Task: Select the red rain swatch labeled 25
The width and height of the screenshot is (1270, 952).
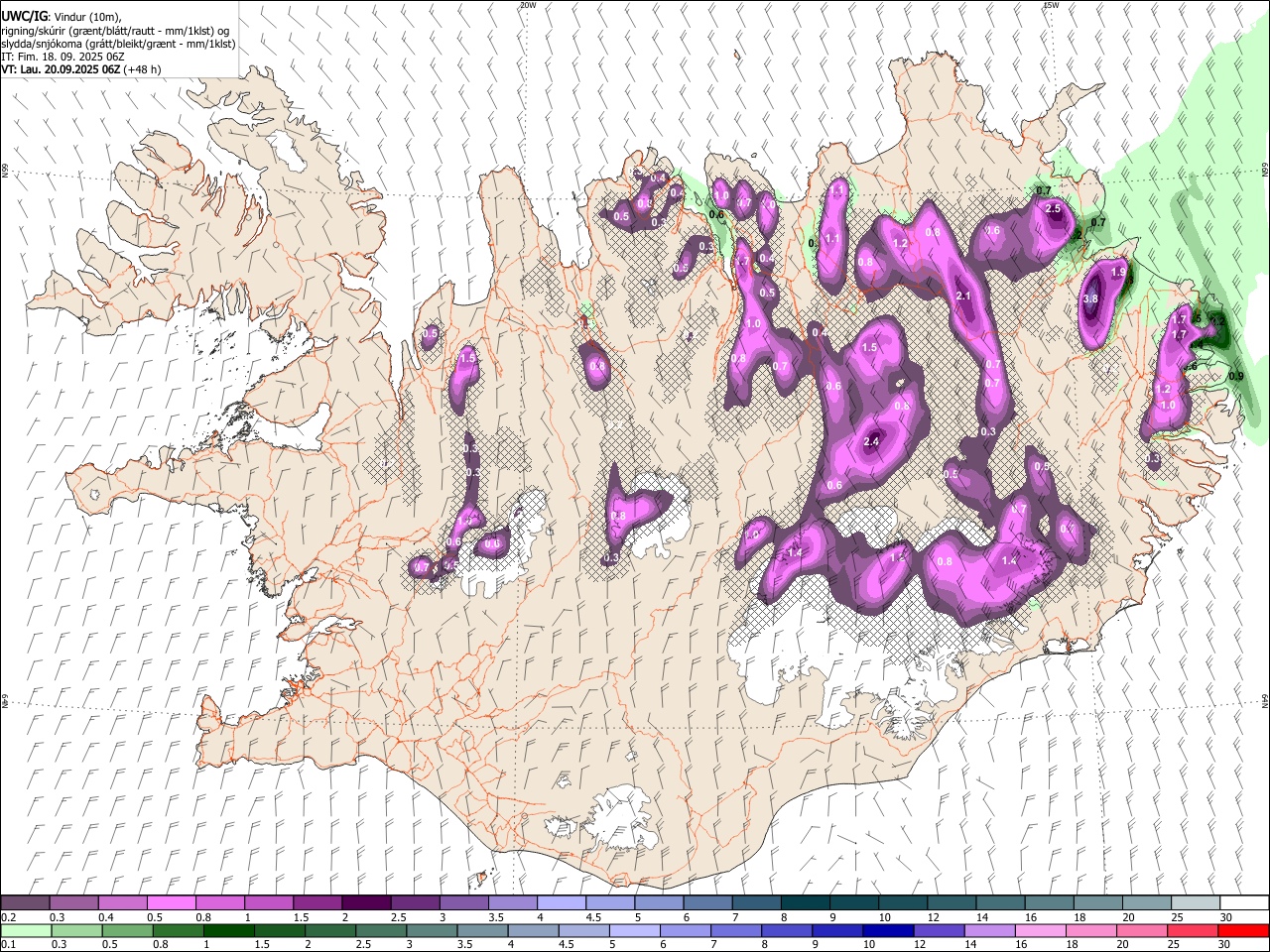Action: pos(1193,930)
